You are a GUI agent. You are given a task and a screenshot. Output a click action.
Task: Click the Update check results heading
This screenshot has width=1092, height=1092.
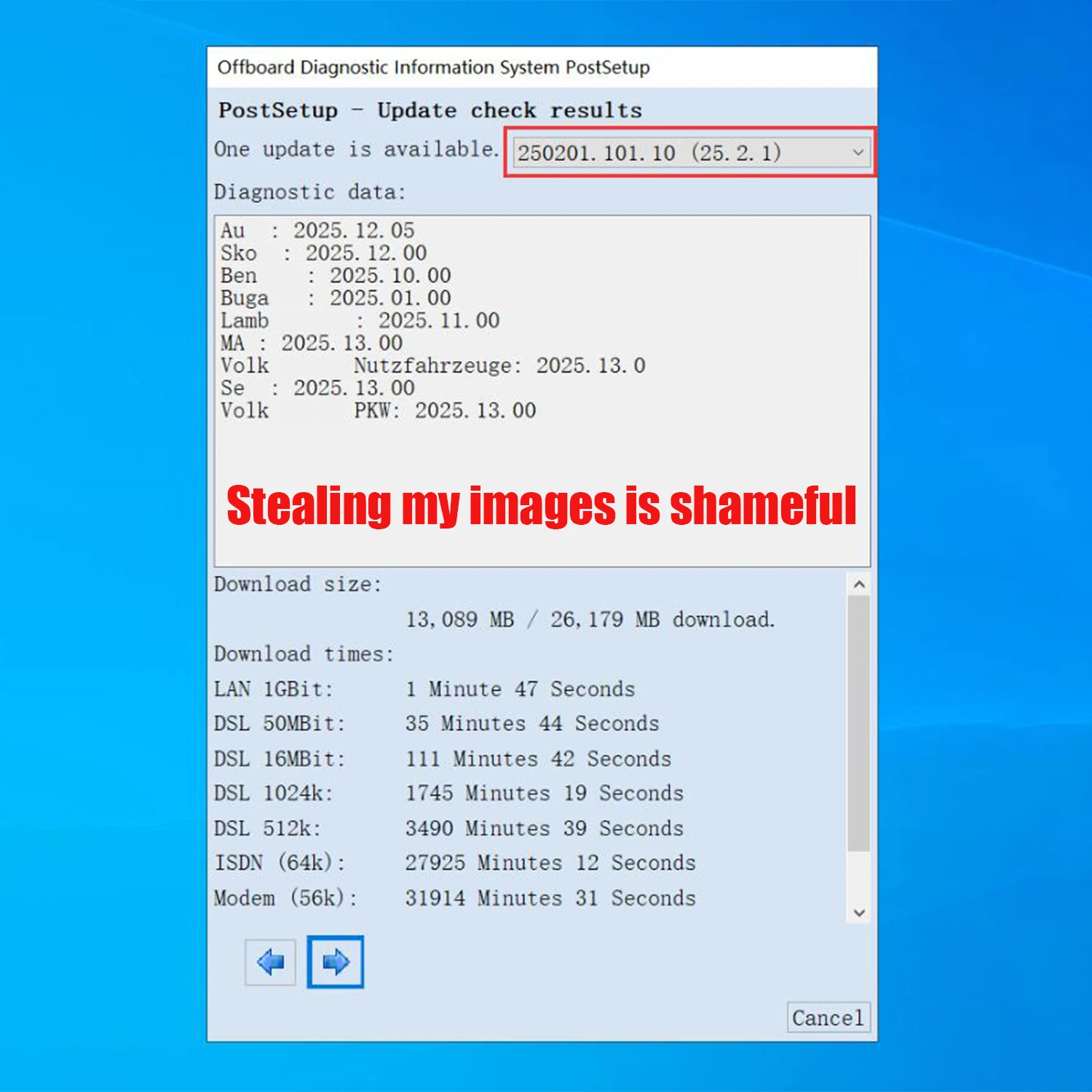click(x=510, y=110)
